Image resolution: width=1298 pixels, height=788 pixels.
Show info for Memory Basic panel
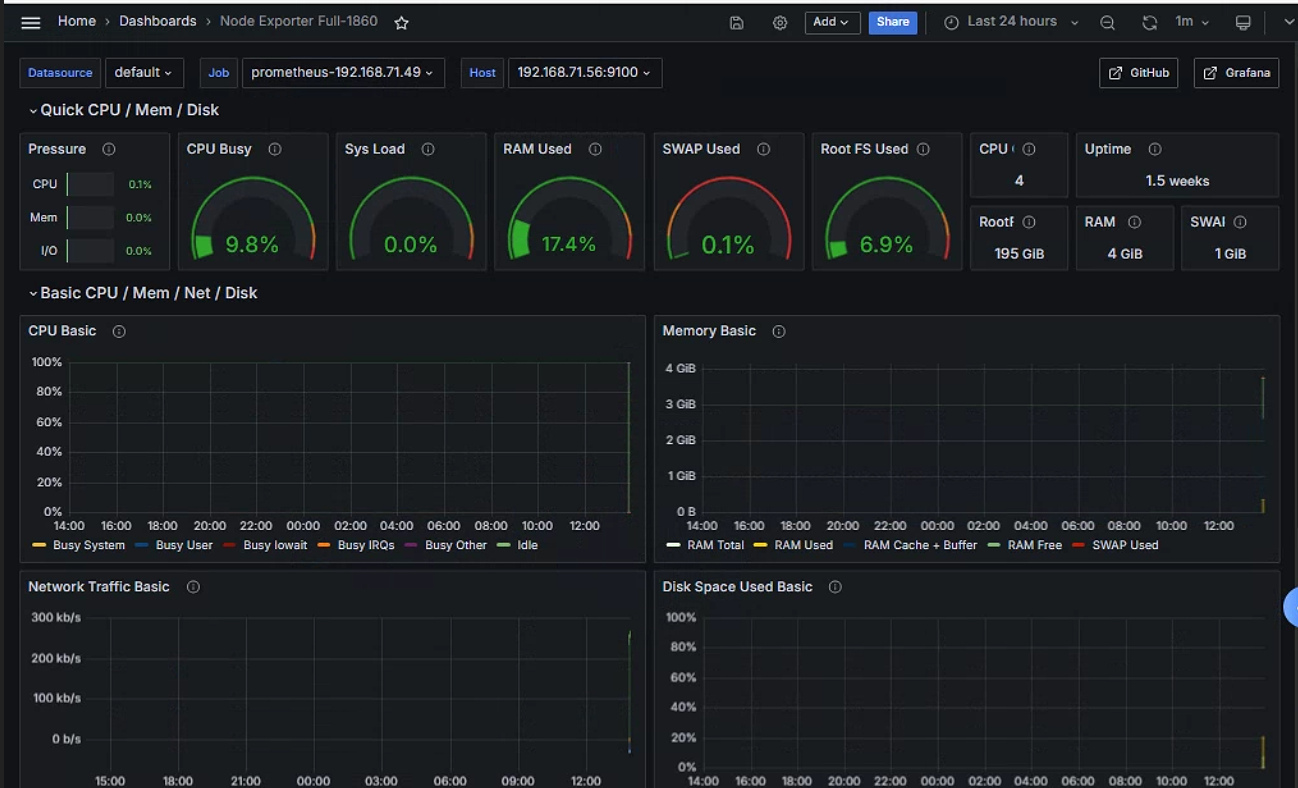pos(779,331)
